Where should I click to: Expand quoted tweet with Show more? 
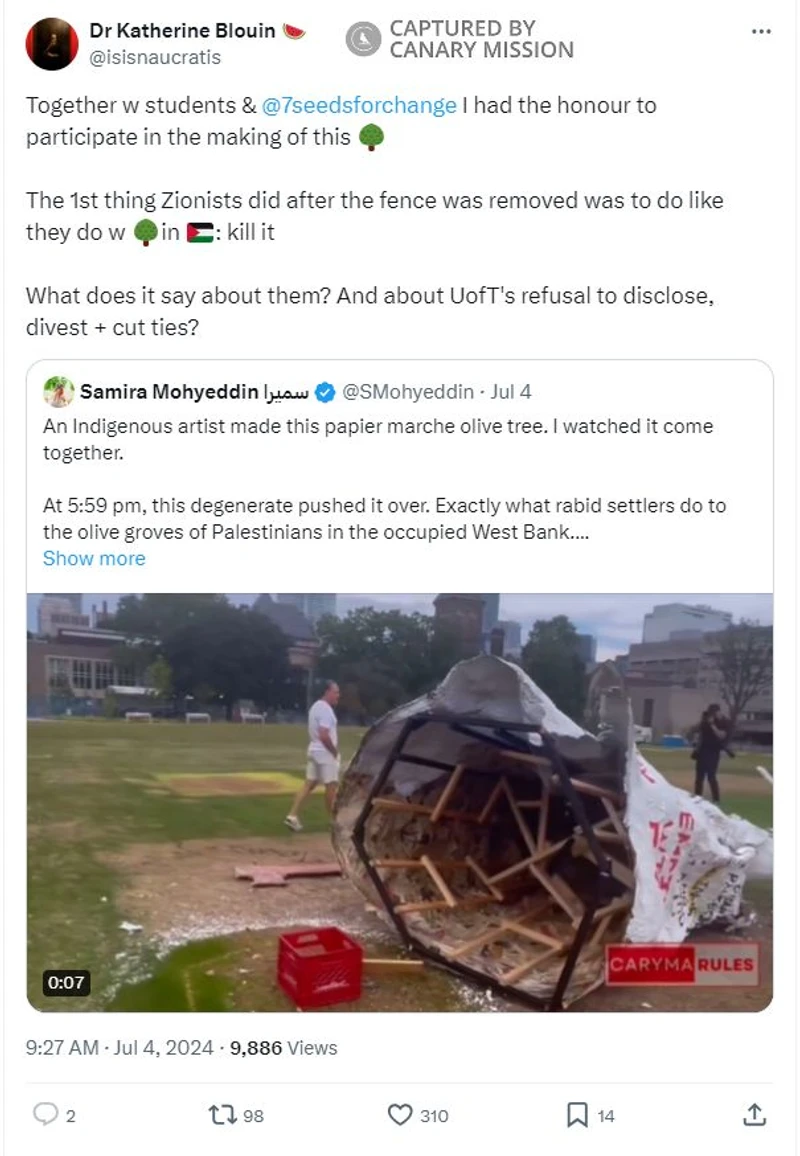pyautogui.click(x=94, y=558)
